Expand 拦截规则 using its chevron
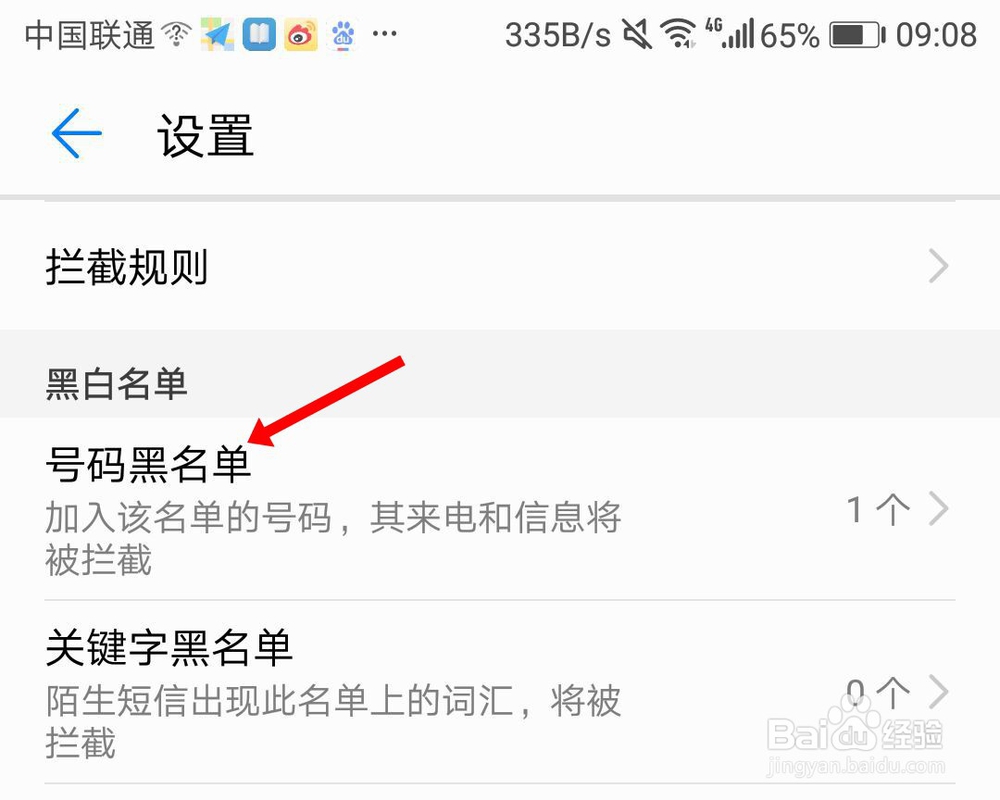This screenshot has height=800, width=1000. [x=939, y=266]
